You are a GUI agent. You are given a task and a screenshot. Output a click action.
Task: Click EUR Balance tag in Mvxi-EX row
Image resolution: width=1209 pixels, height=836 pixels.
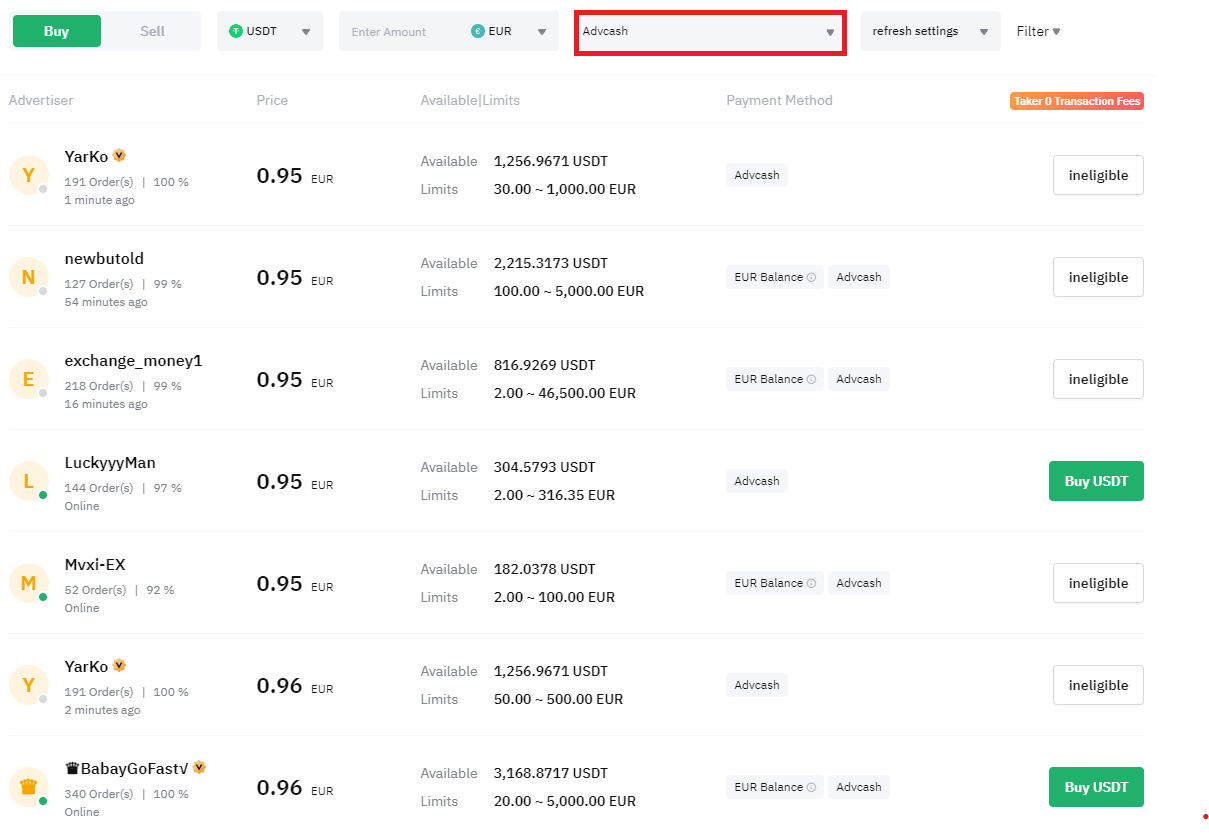click(775, 583)
